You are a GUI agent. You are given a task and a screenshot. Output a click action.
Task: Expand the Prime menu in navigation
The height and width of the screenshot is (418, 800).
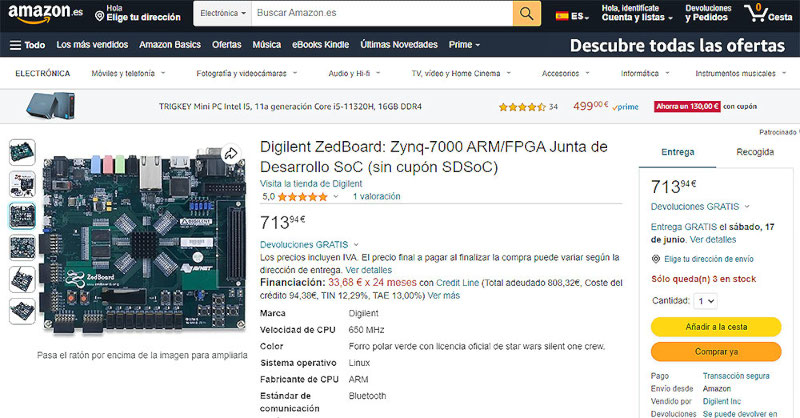click(x=464, y=45)
